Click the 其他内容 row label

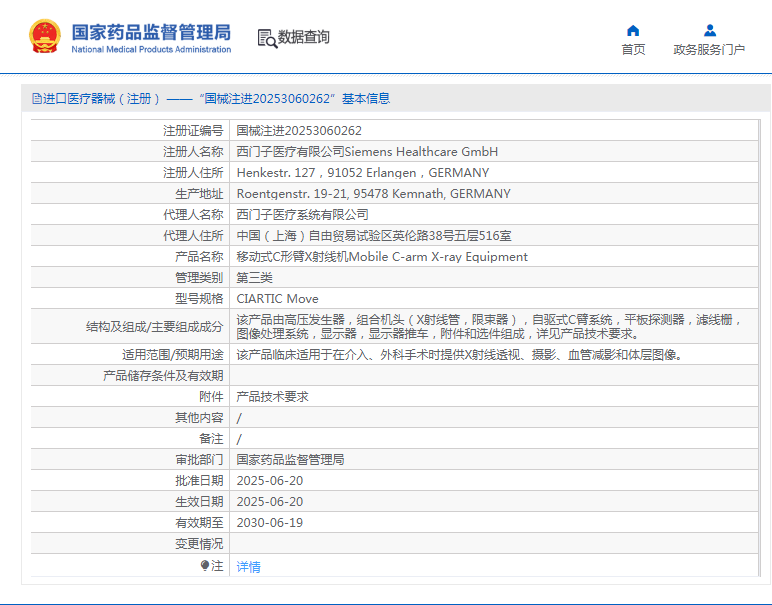click(x=199, y=418)
